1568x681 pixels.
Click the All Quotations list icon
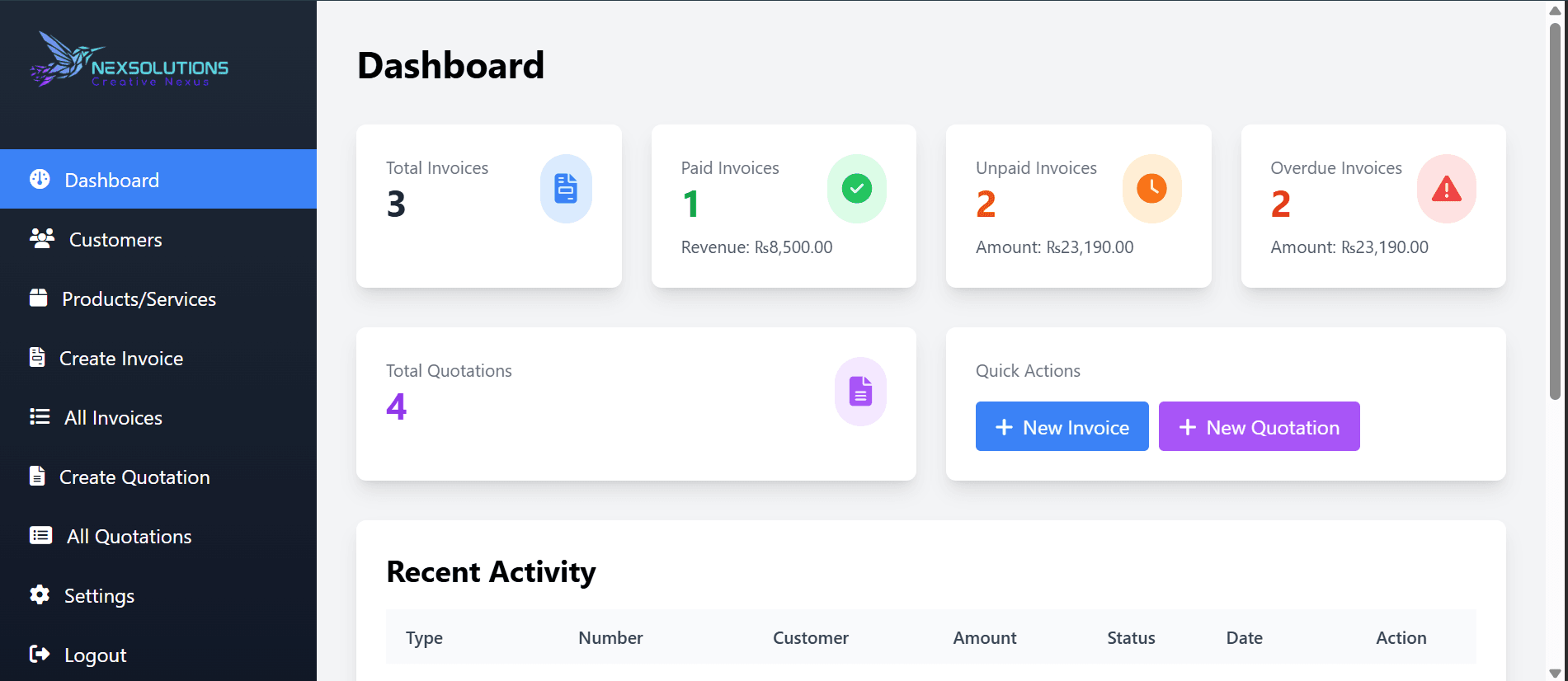point(40,535)
